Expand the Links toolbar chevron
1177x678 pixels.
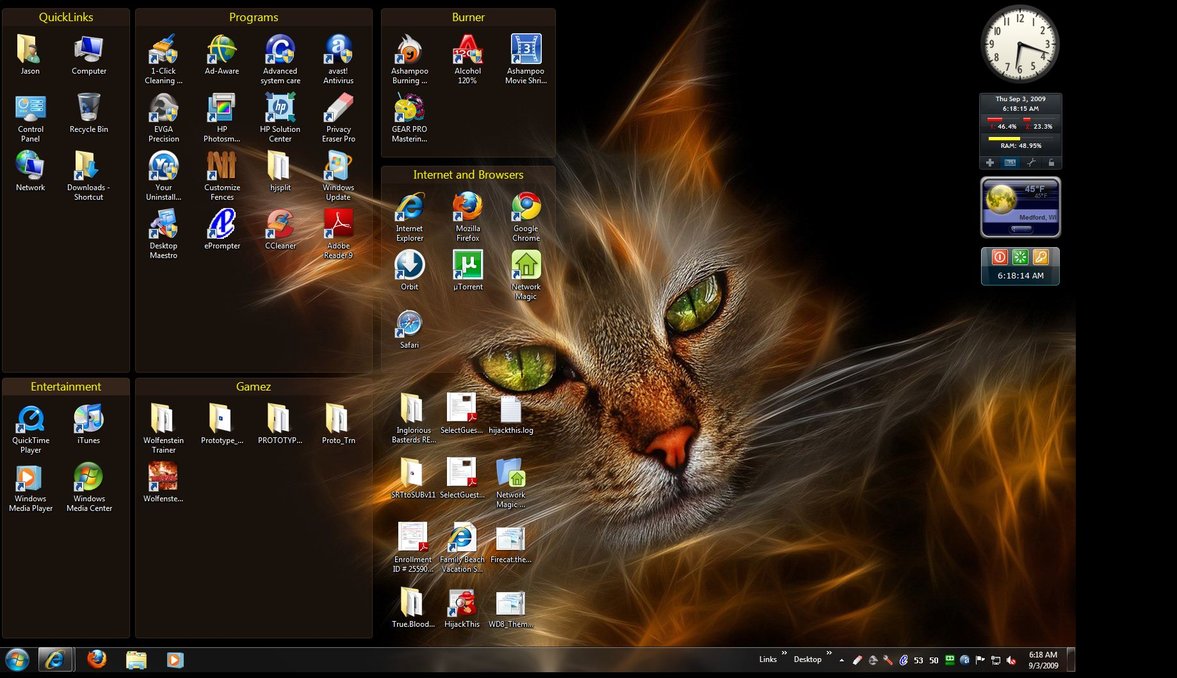click(784, 654)
